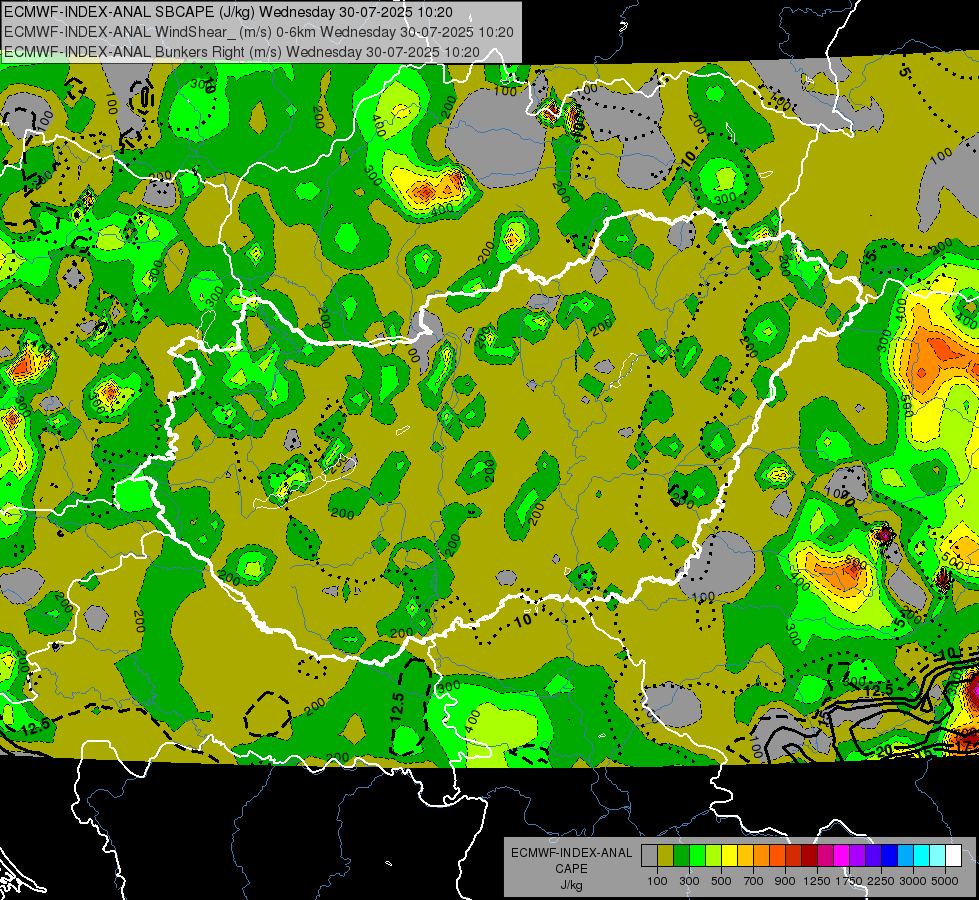Click the SBCAPE header line at the top
Screen dimensions: 979x900
tap(229, 12)
